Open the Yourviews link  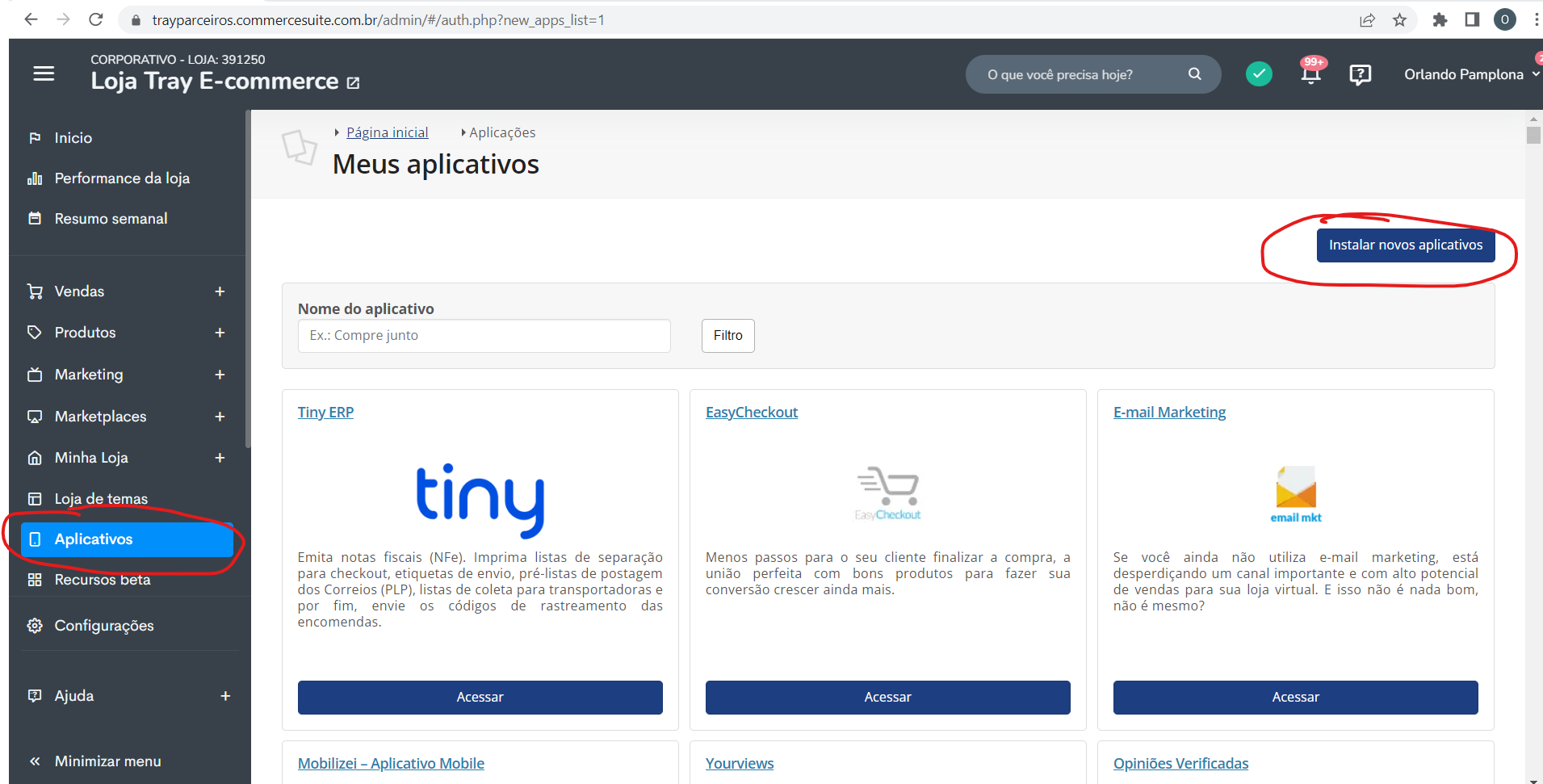[740, 764]
